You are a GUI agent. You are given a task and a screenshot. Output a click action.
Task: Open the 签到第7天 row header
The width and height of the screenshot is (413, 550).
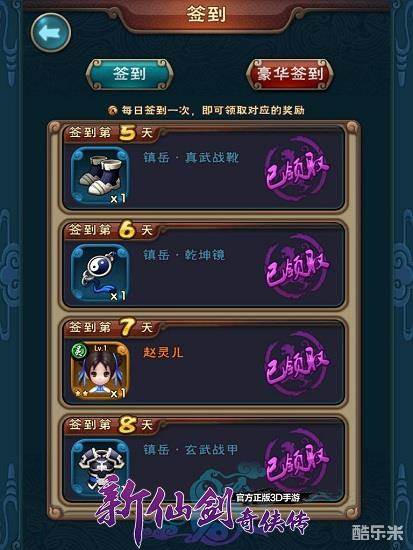pyautogui.click(x=111, y=327)
